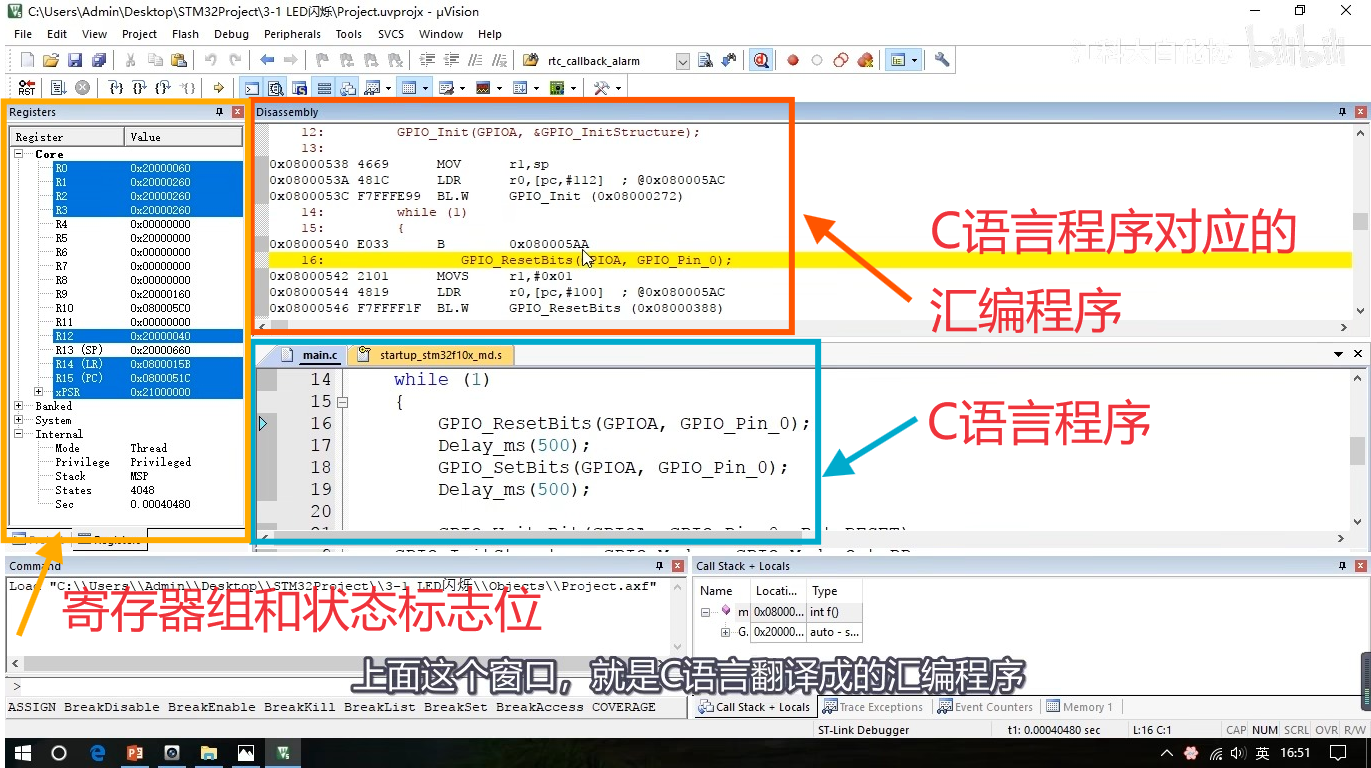Click the Show Next Statement yellow arrow

click(x=219, y=88)
